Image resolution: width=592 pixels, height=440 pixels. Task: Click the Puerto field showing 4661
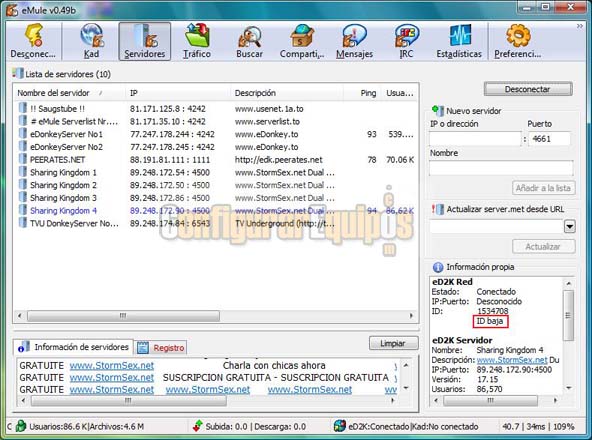(x=550, y=139)
